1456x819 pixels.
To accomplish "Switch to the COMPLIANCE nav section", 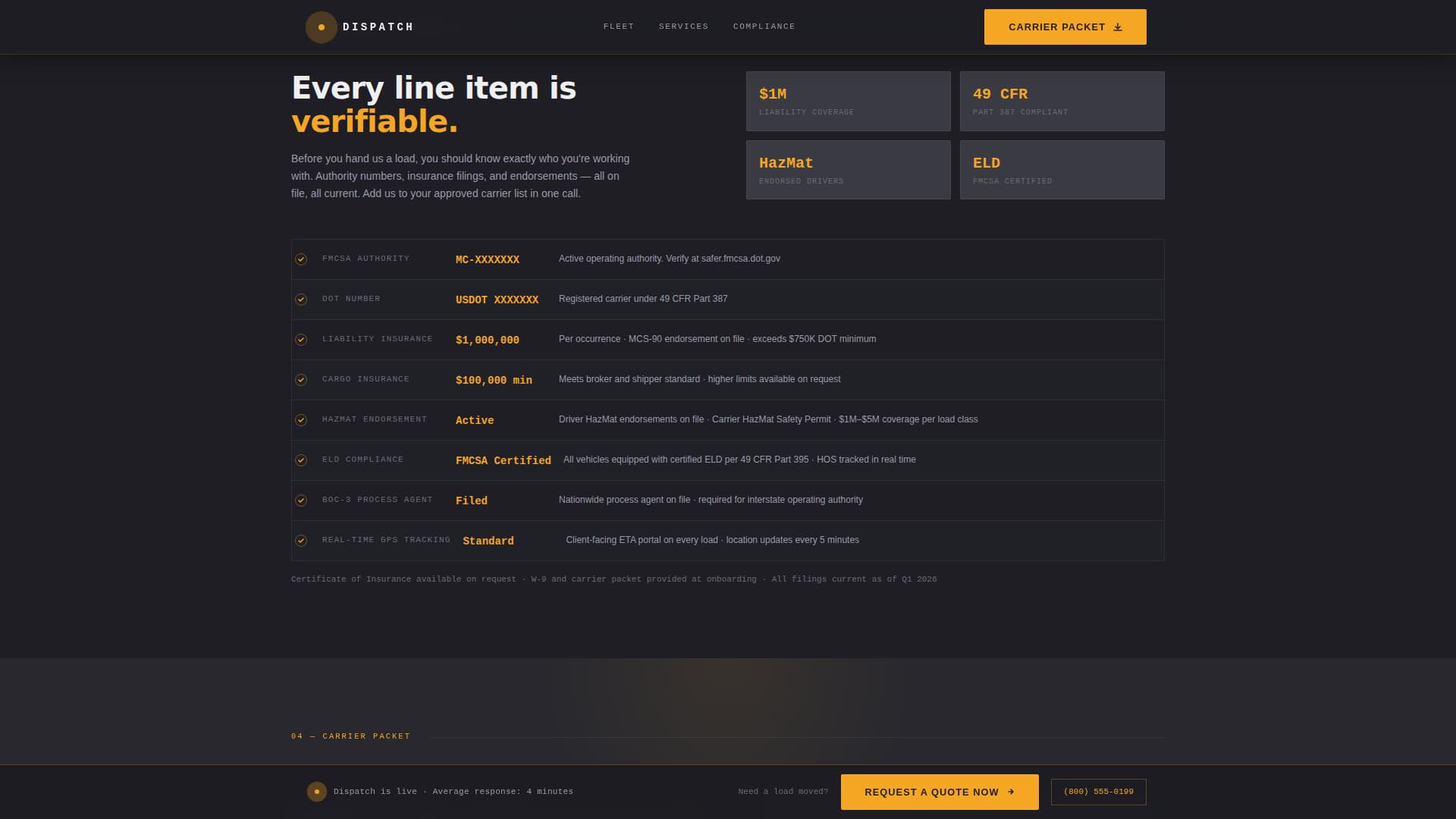I will pyautogui.click(x=764, y=26).
